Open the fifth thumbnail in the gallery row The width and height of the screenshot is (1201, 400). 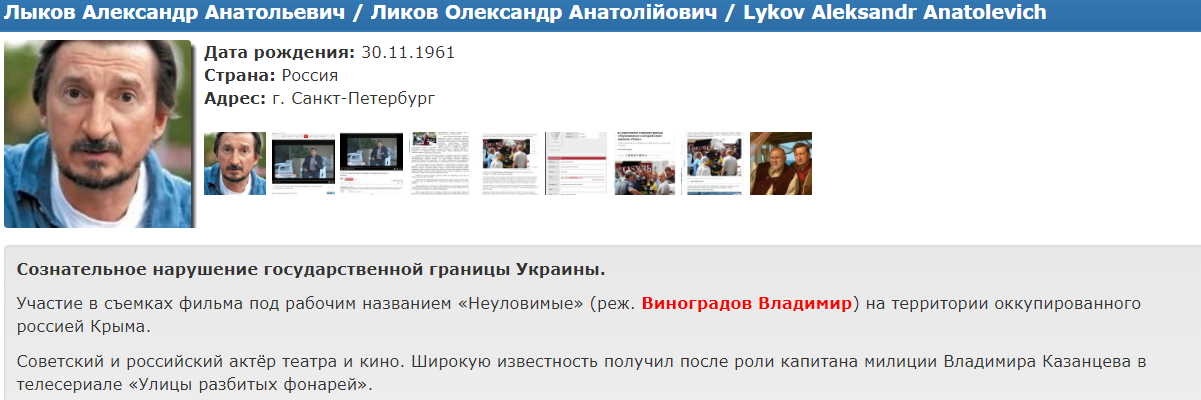tap(508, 163)
